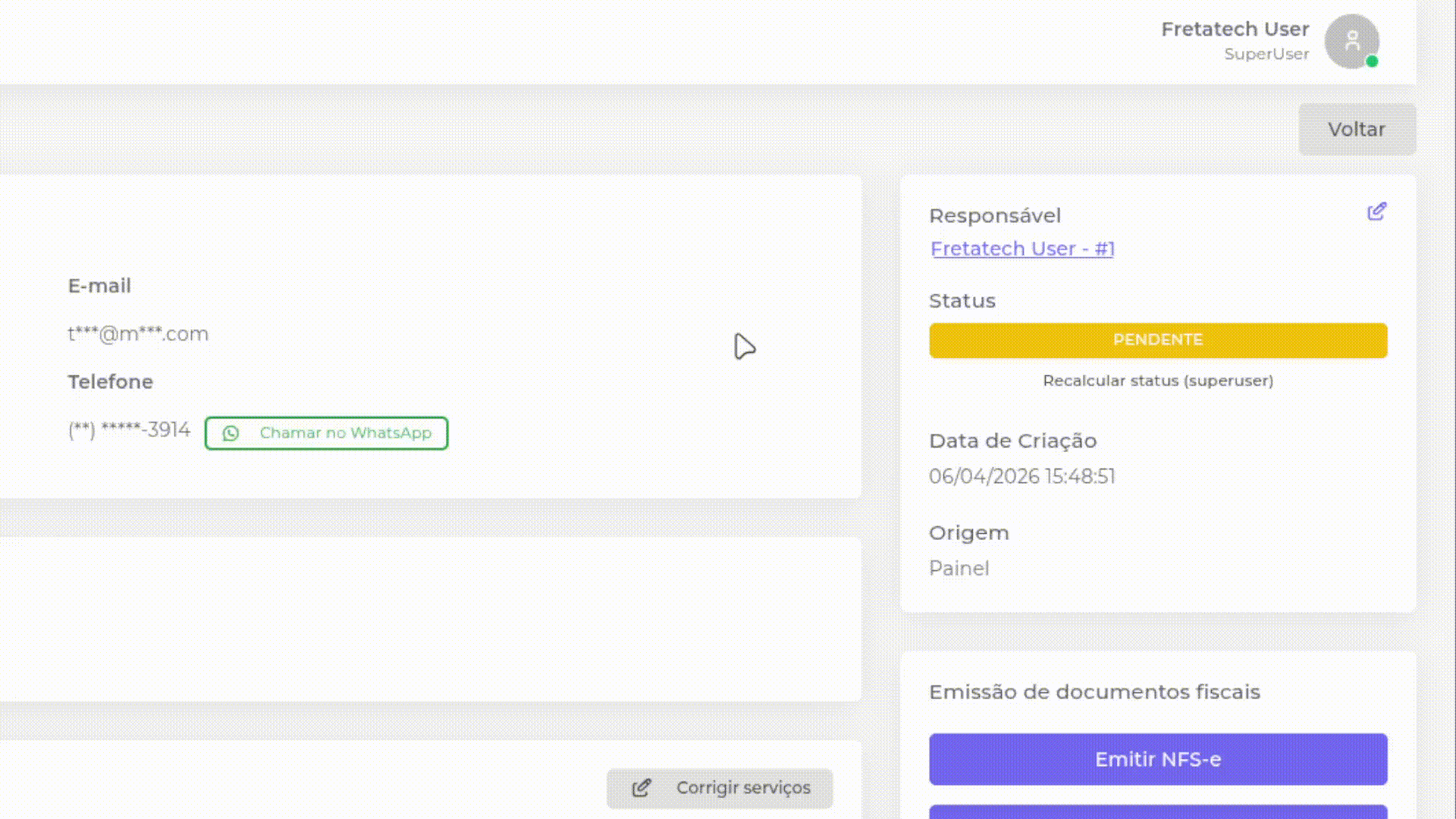Click the Emissão de documentos fiscais heading
This screenshot has width=1456, height=819.
(x=1094, y=692)
